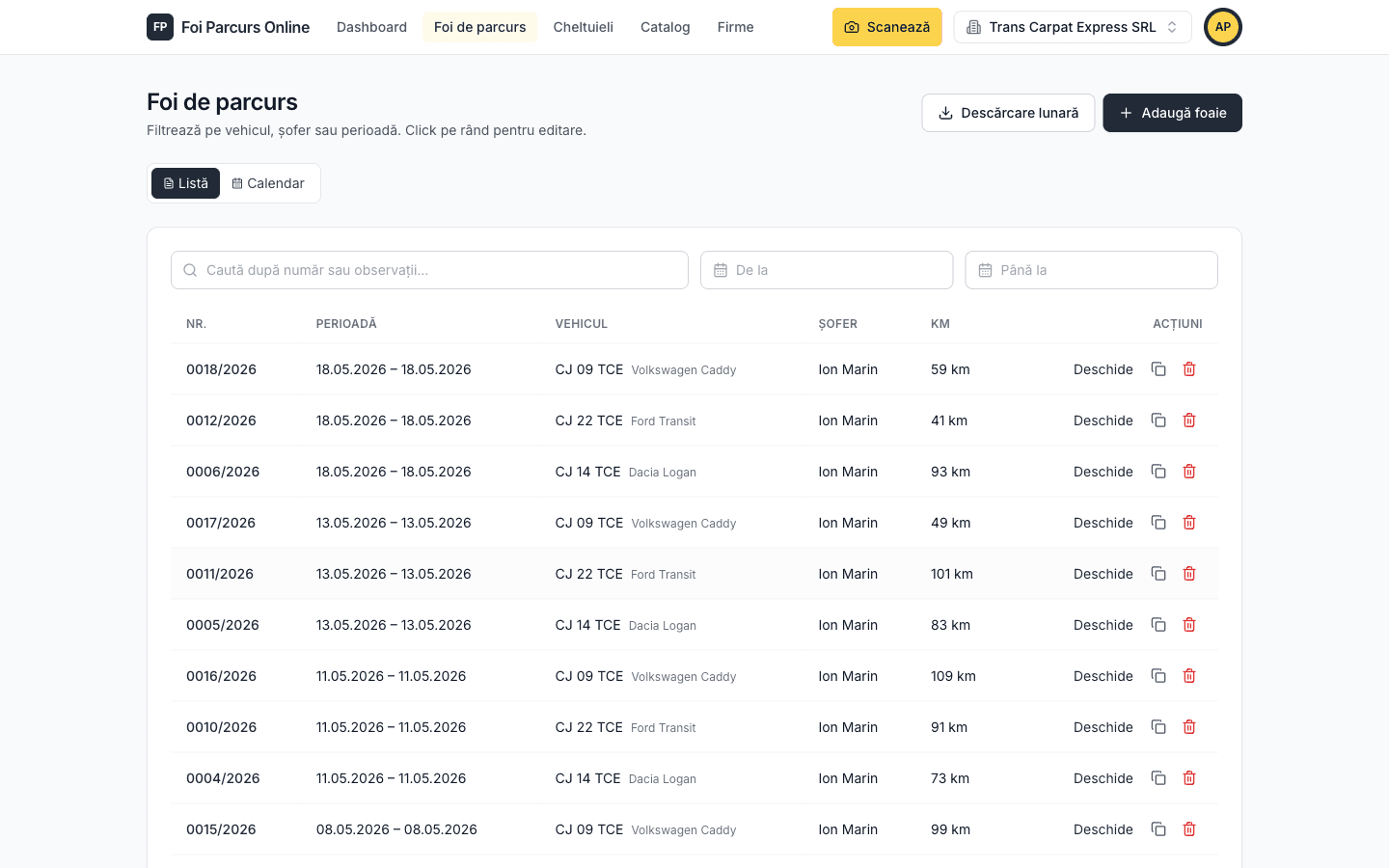Click the Adaugă foaie button
1389x868 pixels.
coord(1172,113)
